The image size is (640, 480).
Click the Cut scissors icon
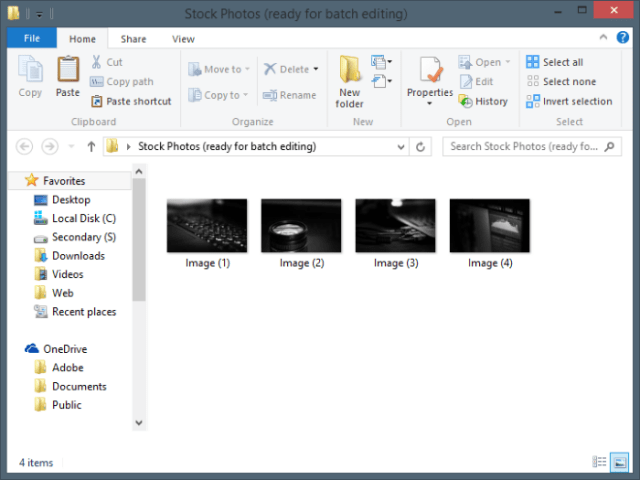(96, 62)
